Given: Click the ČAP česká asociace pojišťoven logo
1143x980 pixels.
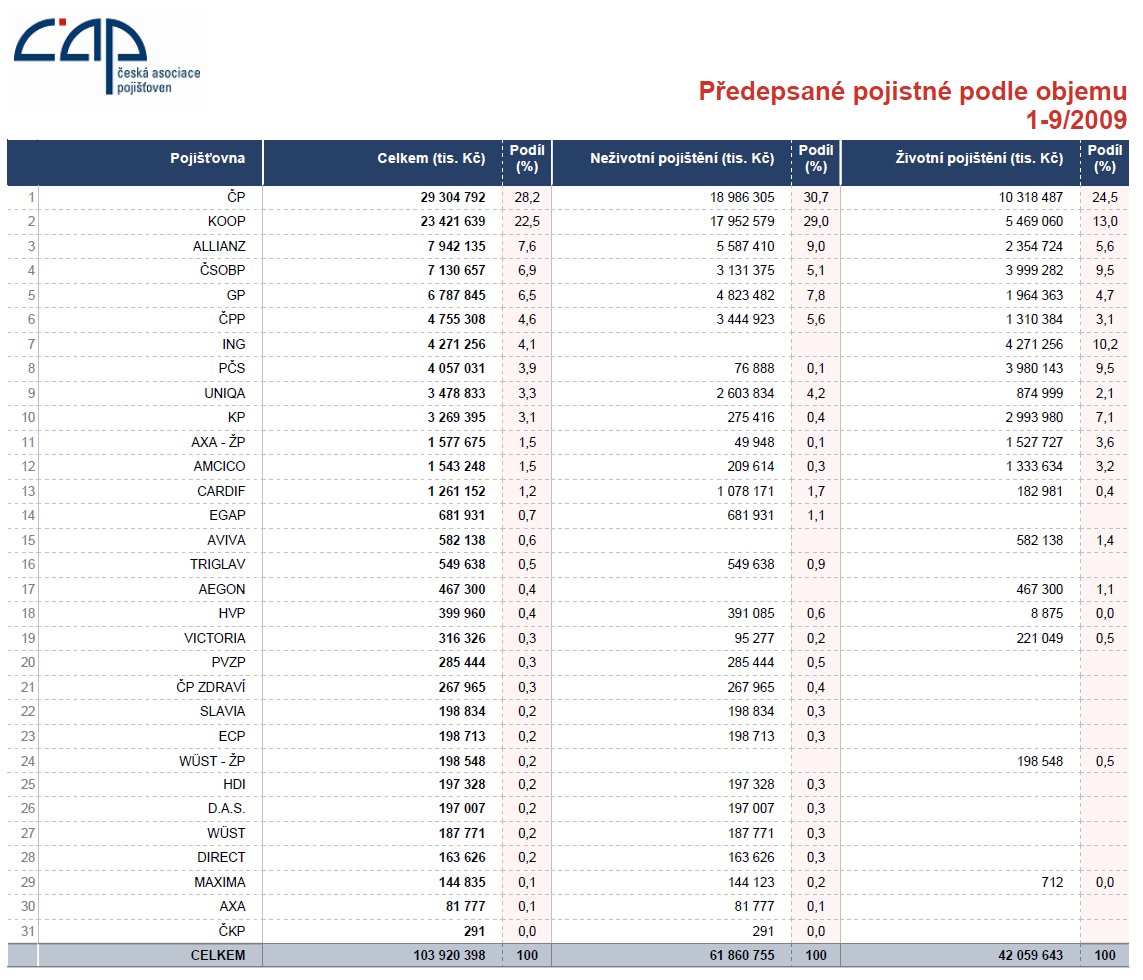Looking at the screenshot, I should click(x=107, y=58).
